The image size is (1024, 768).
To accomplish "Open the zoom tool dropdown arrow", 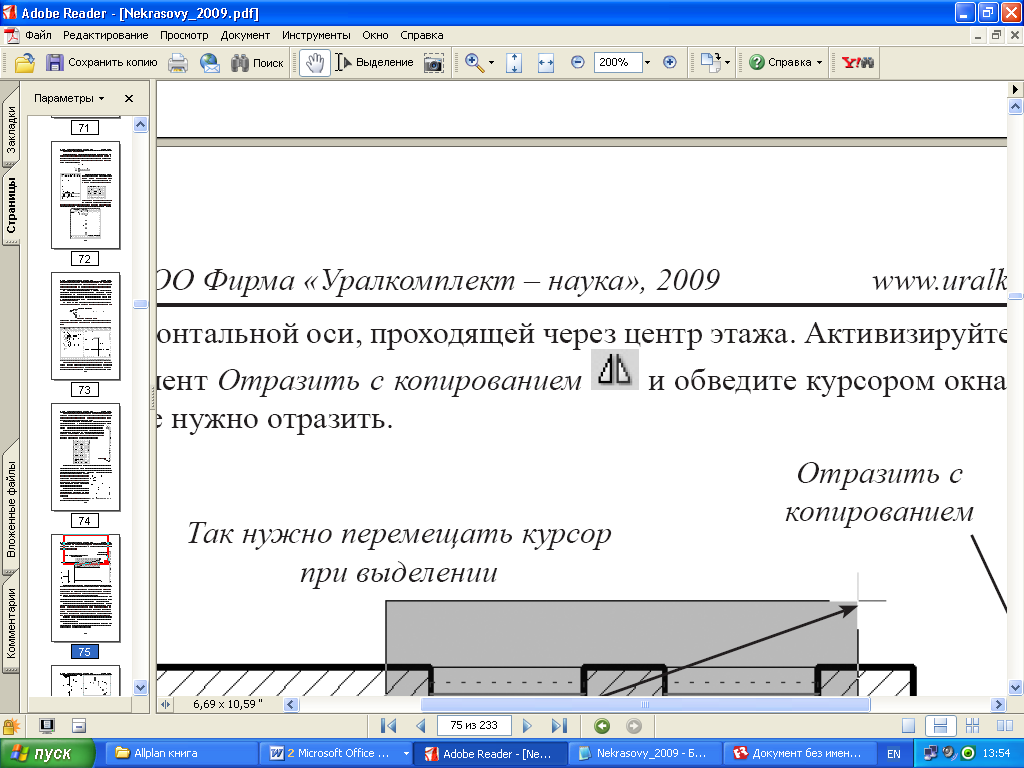I will click(x=492, y=63).
